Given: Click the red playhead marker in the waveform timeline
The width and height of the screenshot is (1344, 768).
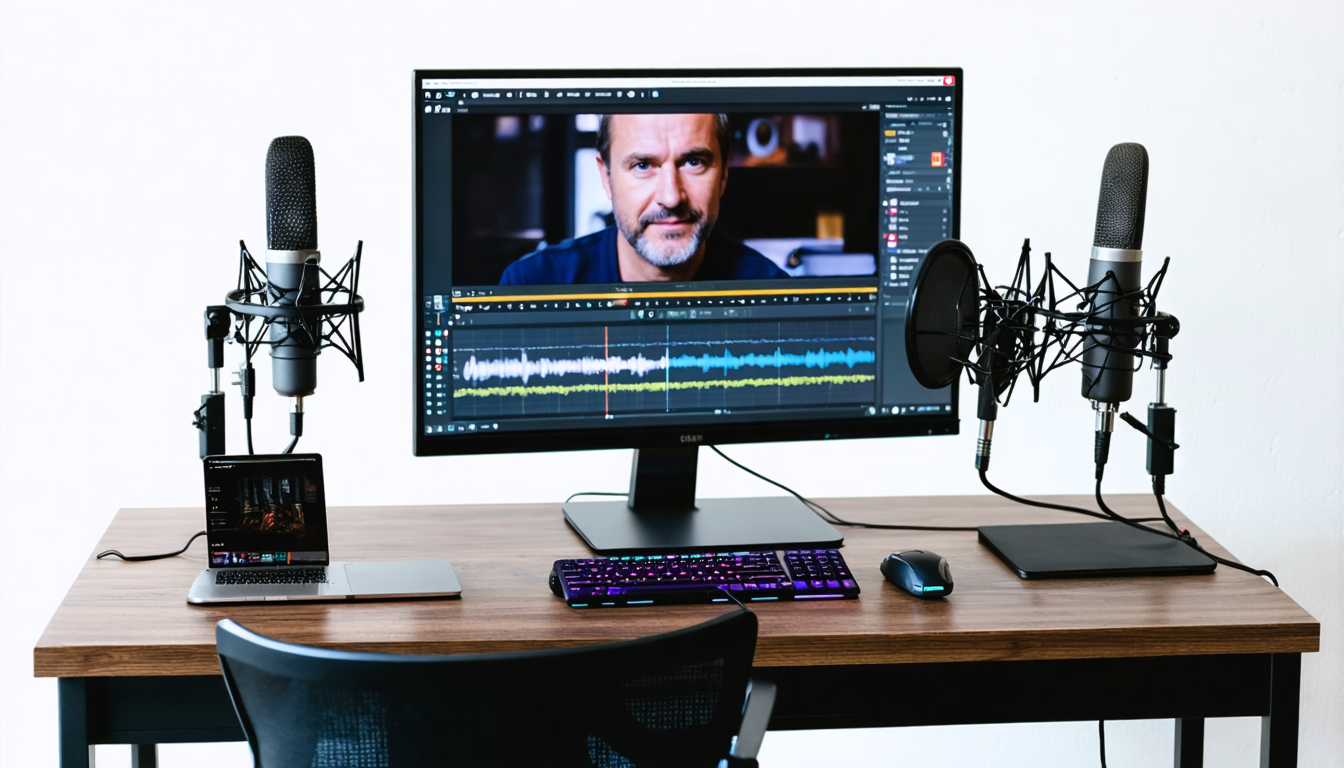Looking at the screenshot, I should pyautogui.click(x=606, y=371).
